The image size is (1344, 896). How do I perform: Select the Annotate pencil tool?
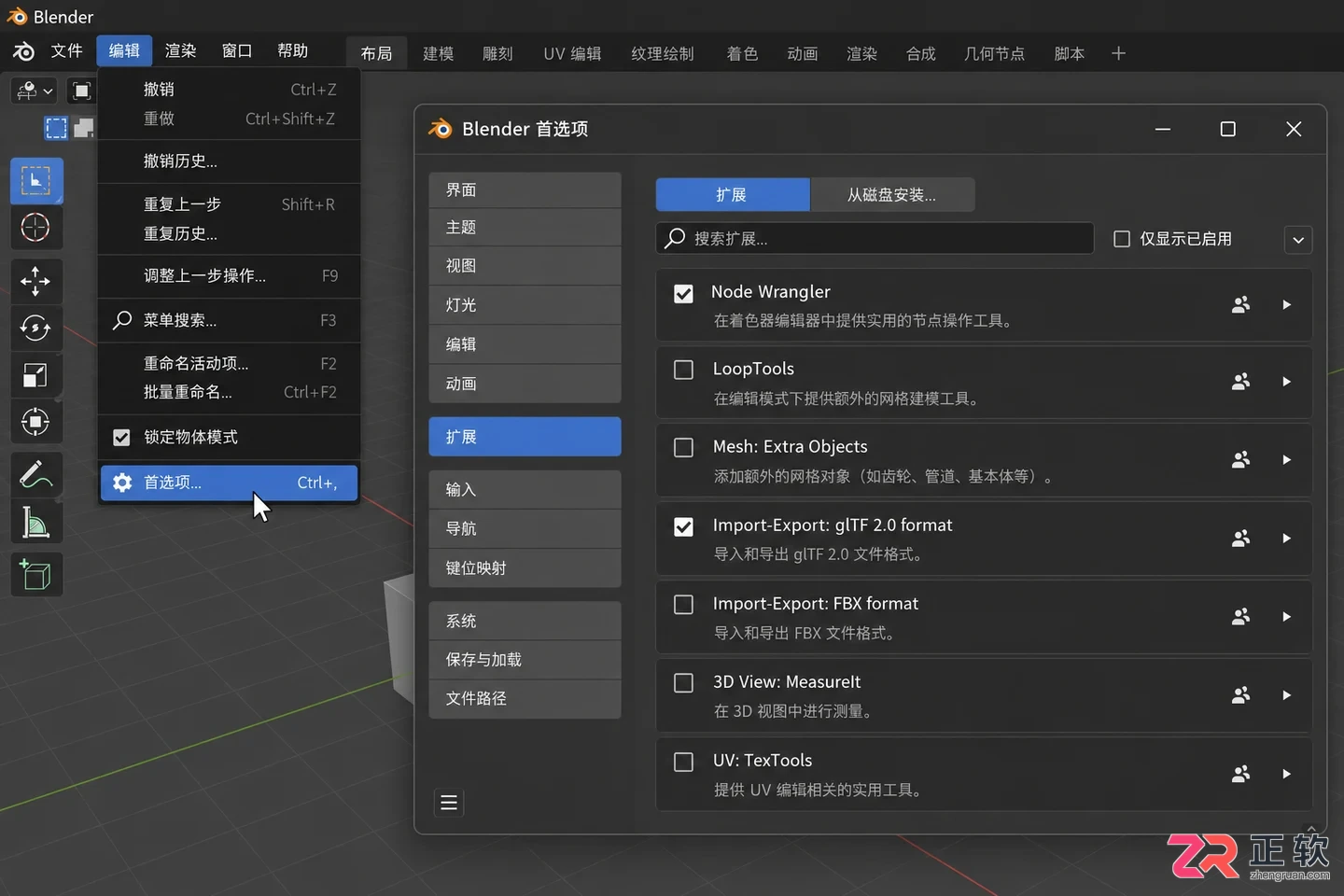click(x=36, y=475)
